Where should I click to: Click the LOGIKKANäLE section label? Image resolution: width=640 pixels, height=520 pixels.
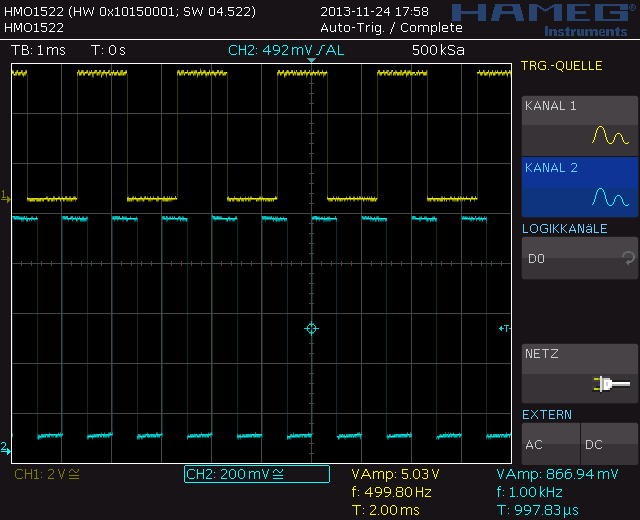(564, 229)
